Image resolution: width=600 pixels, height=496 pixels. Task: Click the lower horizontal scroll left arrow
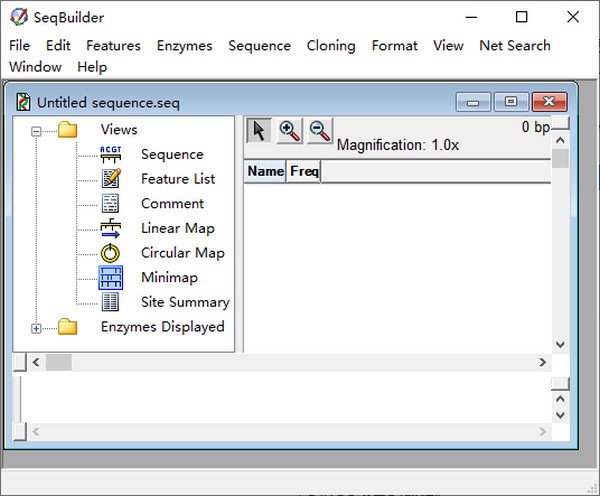(x=36, y=432)
